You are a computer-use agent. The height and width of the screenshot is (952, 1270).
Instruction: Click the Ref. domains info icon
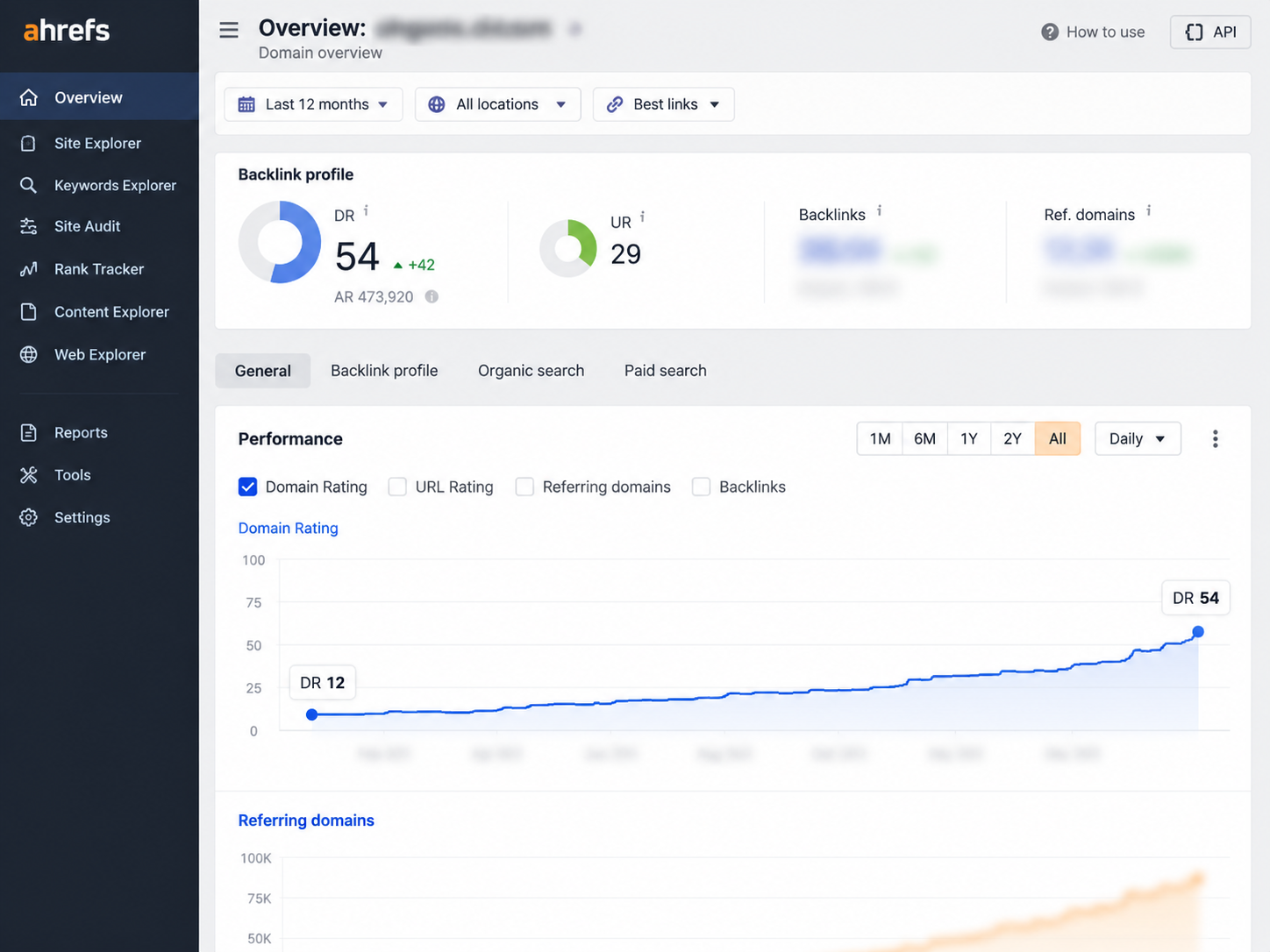click(x=1148, y=210)
